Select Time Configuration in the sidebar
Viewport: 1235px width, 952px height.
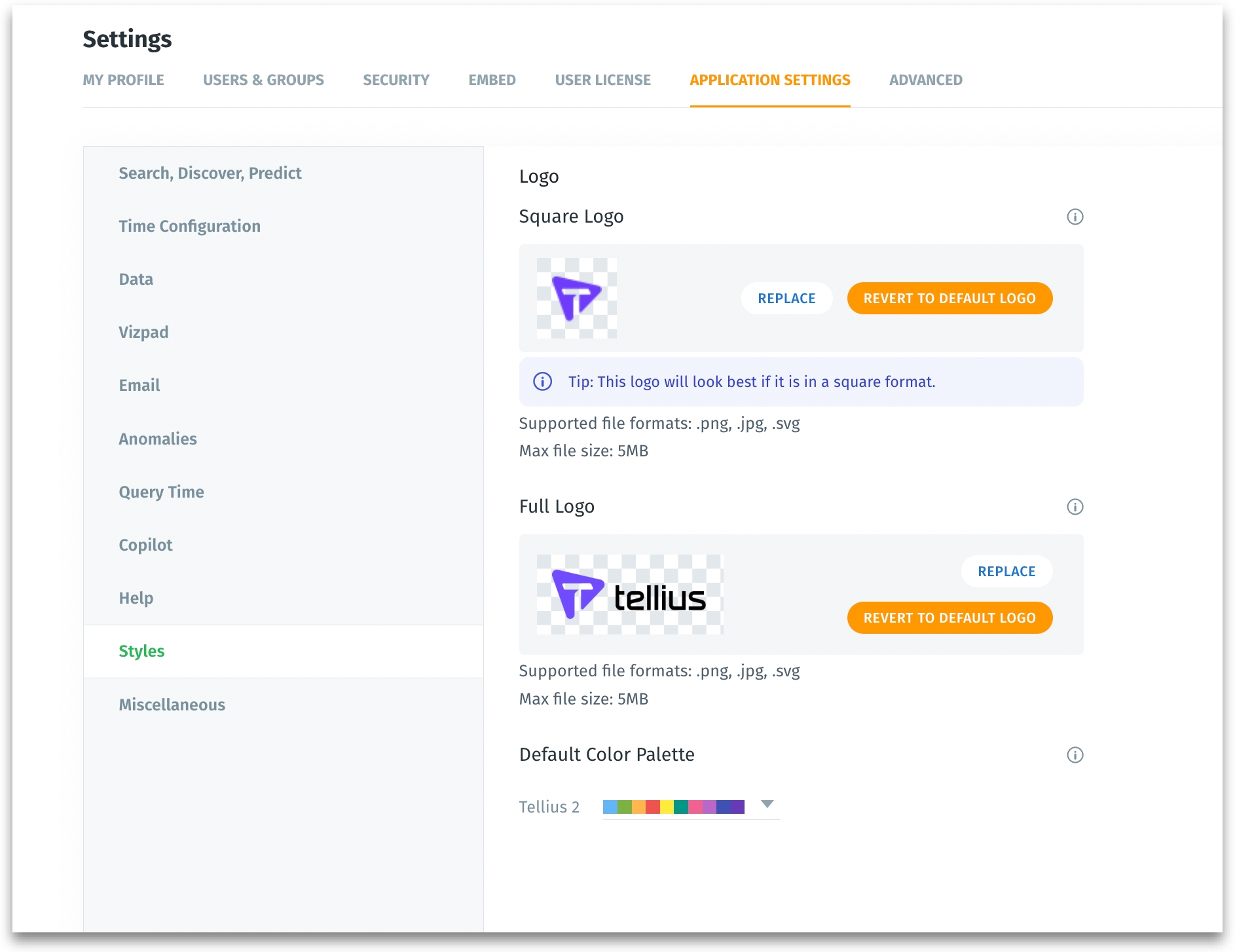[189, 226]
